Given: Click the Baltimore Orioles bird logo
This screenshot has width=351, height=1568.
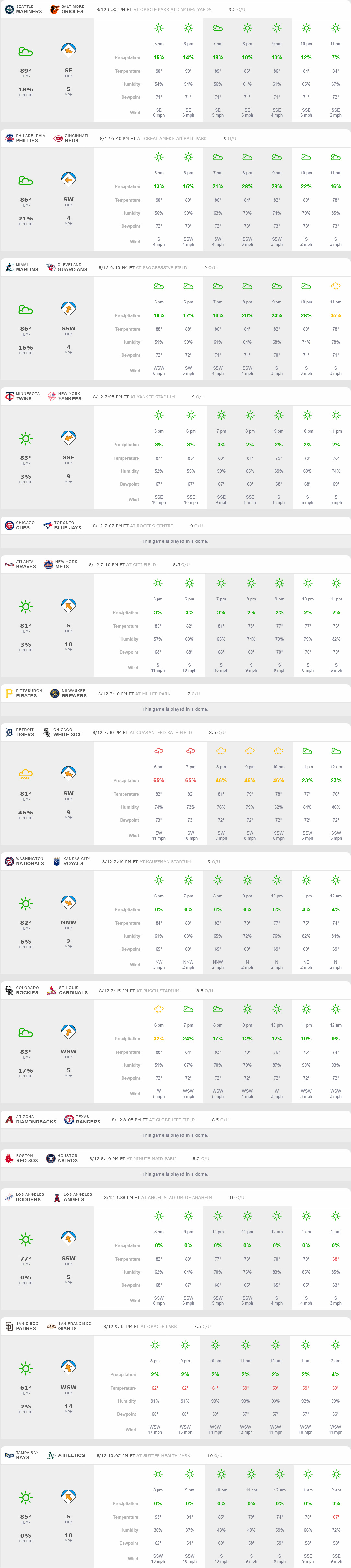Looking at the screenshot, I should [x=54, y=9].
